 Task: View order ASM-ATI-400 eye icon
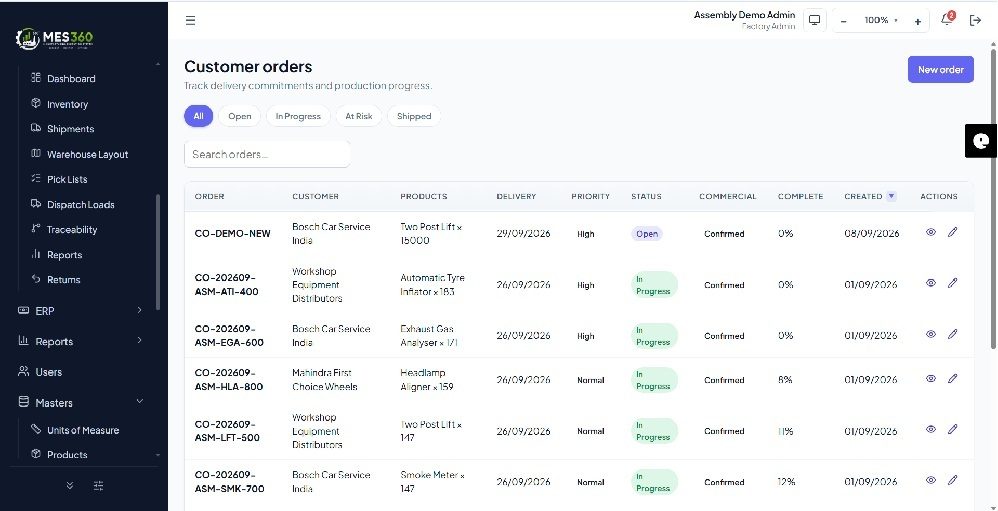[931, 283]
